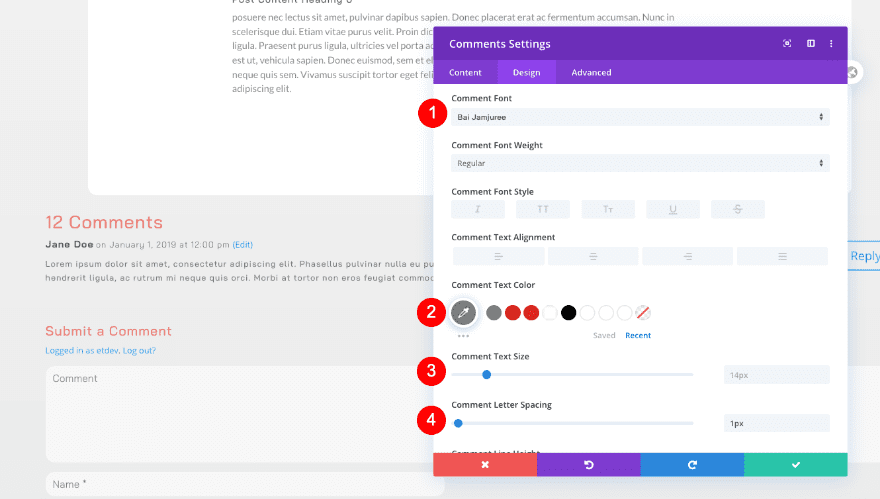Discard changes with the red X button
Image resolution: width=880 pixels, height=499 pixels.
(485, 465)
